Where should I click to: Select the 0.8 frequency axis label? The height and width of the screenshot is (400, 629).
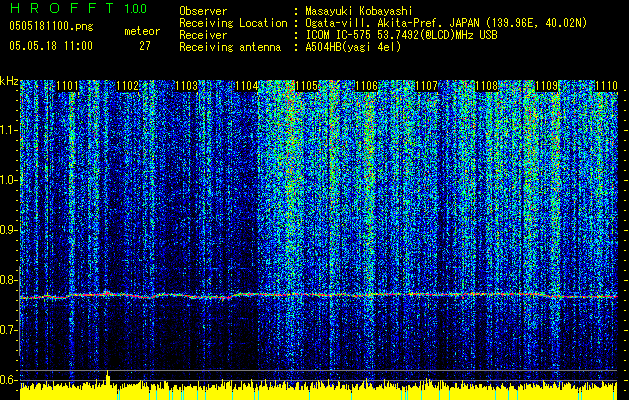[9, 280]
